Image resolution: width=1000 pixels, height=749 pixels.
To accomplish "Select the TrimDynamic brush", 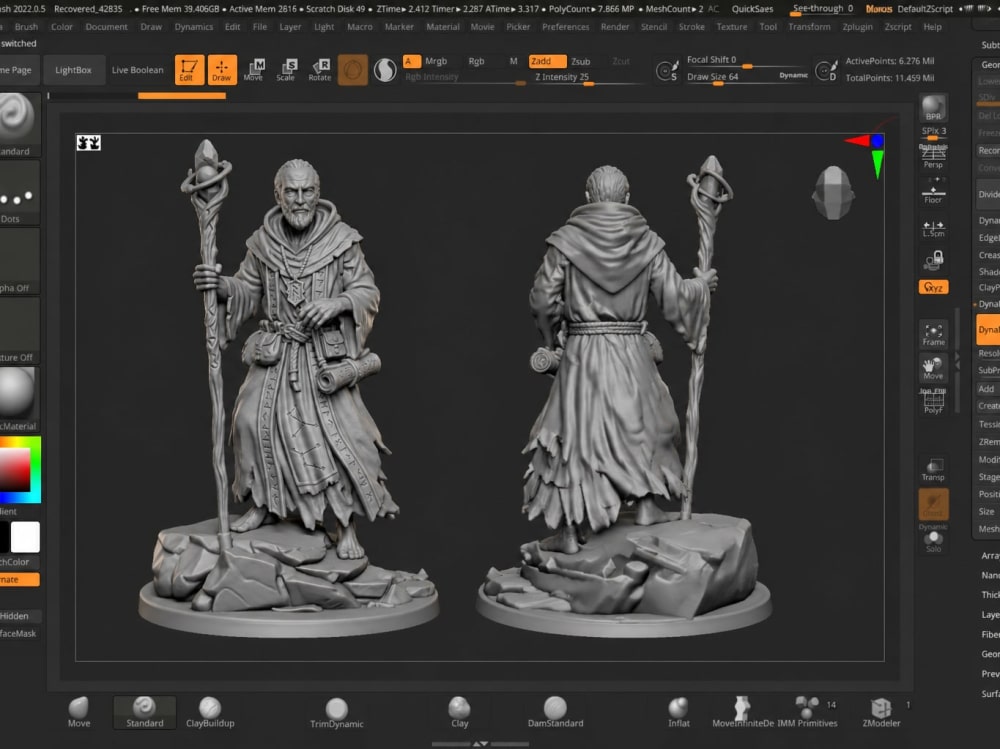I will coord(337,713).
